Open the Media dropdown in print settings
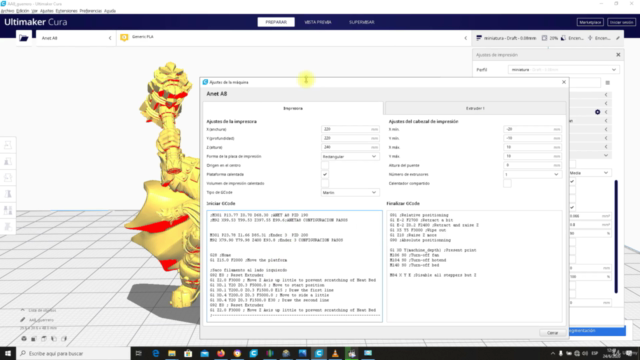640x360 pixels. (x=589, y=173)
